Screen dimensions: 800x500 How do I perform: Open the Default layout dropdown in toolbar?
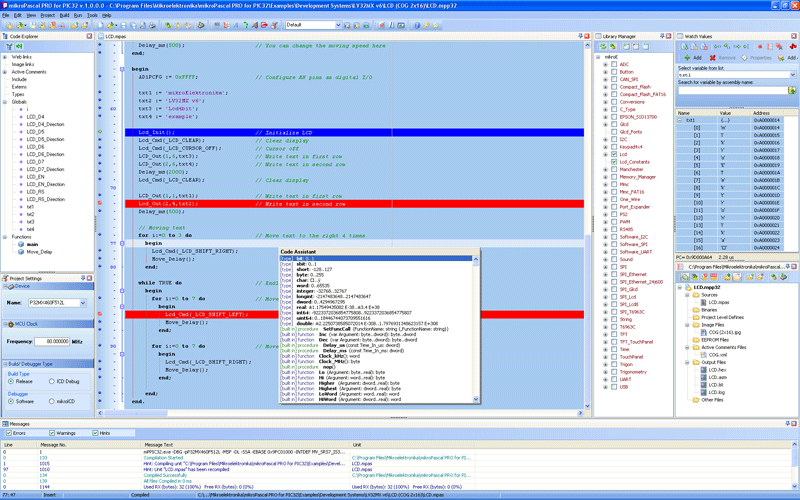[x=338, y=25]
